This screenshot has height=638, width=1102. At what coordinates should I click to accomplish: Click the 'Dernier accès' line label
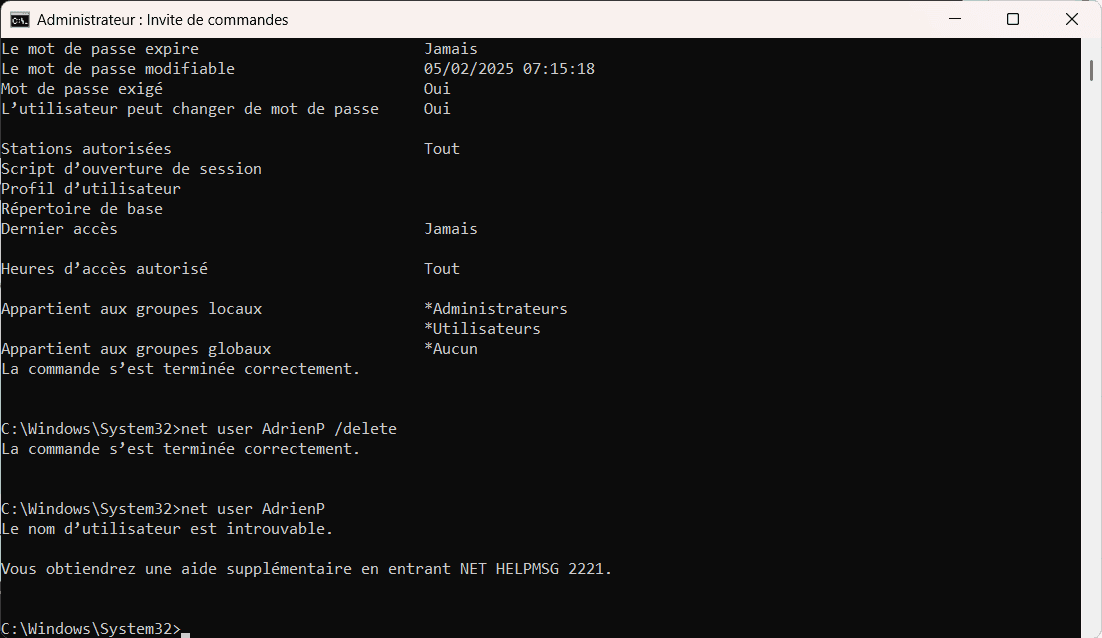(60, 229)
